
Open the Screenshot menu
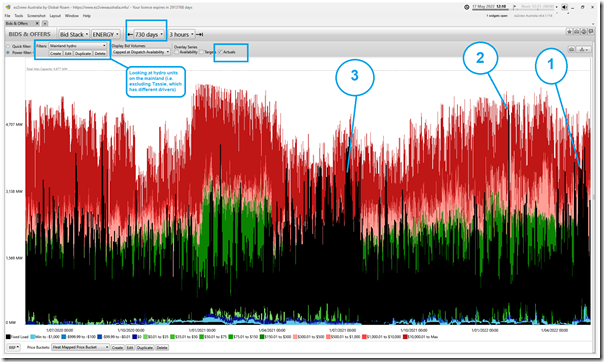coord(36,16)
